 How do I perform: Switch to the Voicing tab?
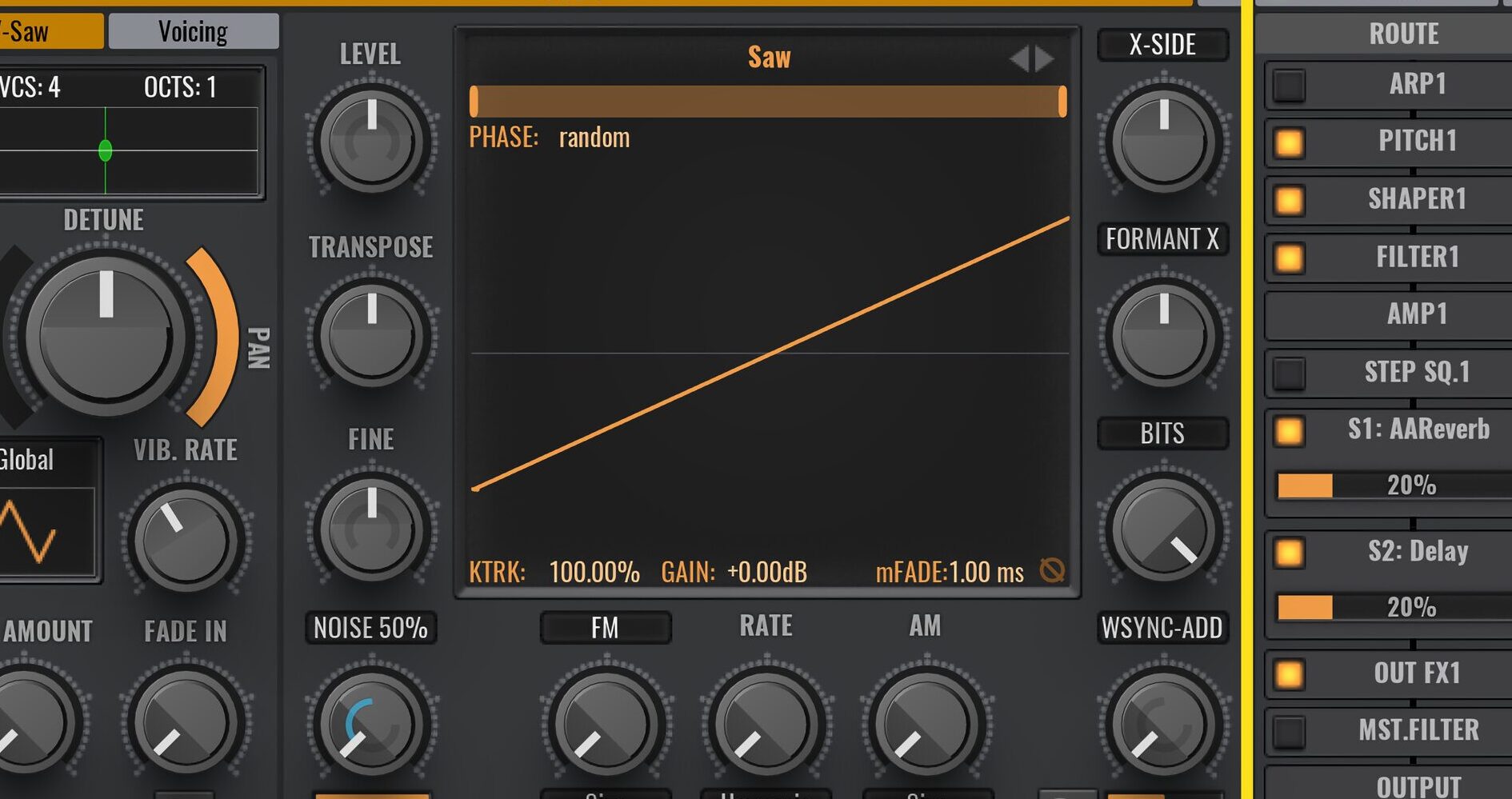point(194,31)
